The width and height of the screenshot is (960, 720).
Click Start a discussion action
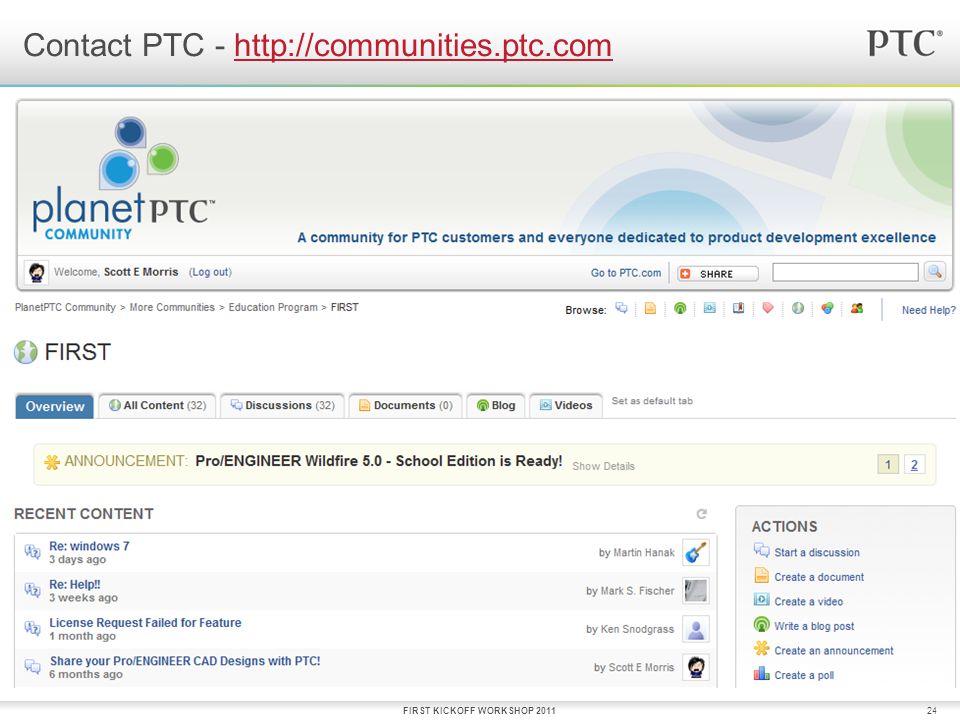pyautogui.click(x=817, y=552)
